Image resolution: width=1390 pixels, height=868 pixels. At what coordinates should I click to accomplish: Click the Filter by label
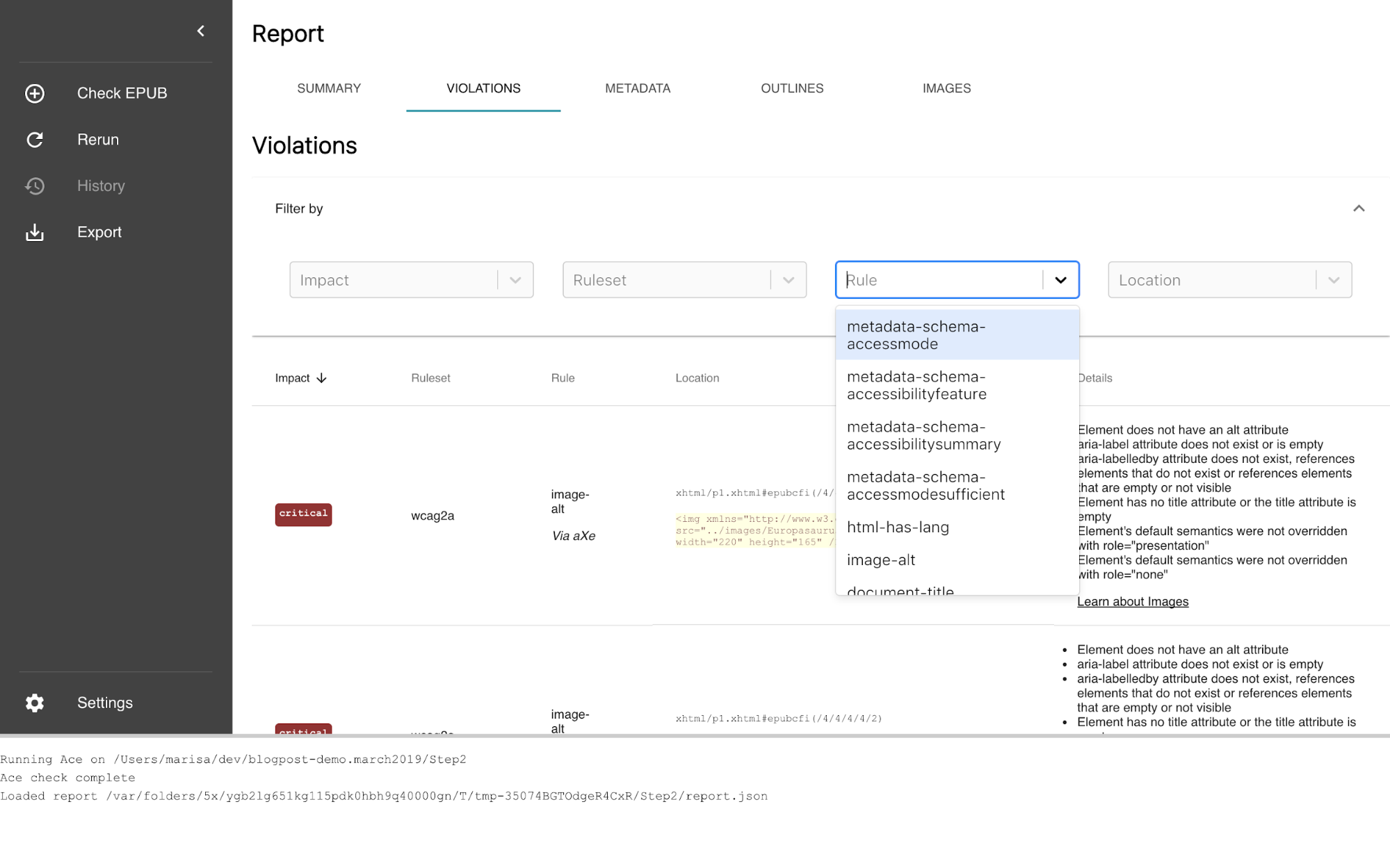299,208
